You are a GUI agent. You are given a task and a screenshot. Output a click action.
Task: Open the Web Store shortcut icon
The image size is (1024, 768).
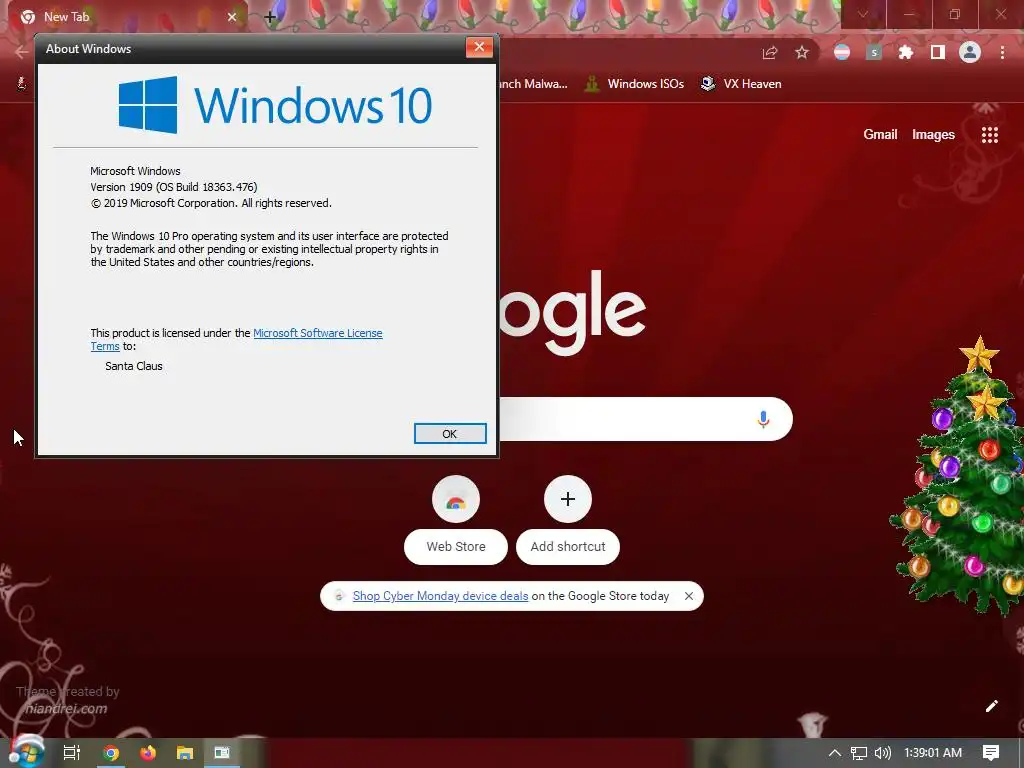pyautogui.click(x=456, y=500)
